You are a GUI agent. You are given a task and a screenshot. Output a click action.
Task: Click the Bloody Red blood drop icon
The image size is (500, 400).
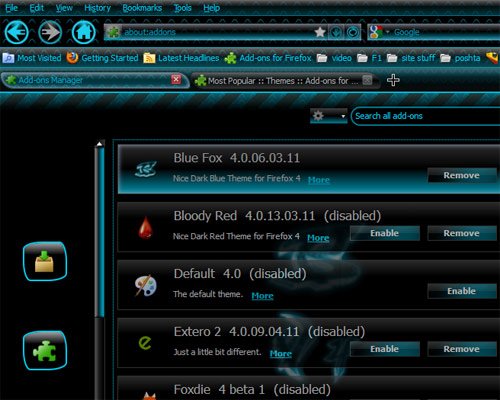click(145, 227)
